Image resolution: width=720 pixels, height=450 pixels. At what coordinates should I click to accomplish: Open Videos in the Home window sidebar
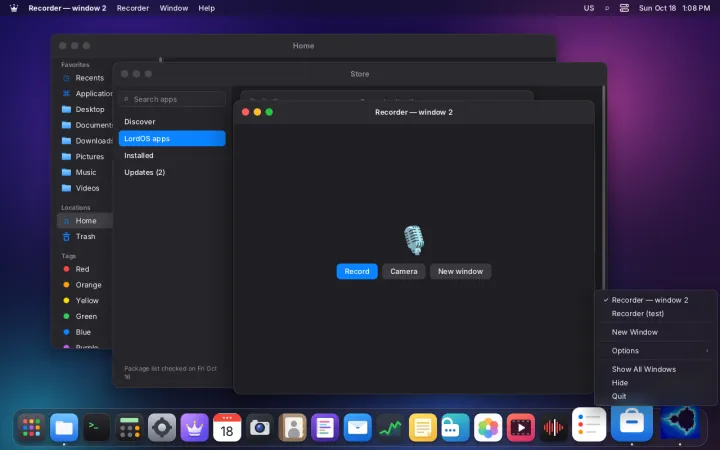click(x=85, y=188)
